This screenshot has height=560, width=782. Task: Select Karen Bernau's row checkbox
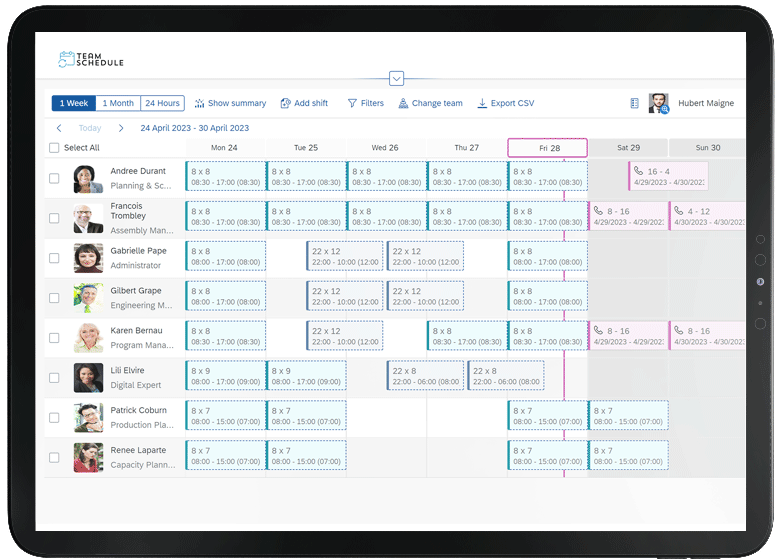54,338
